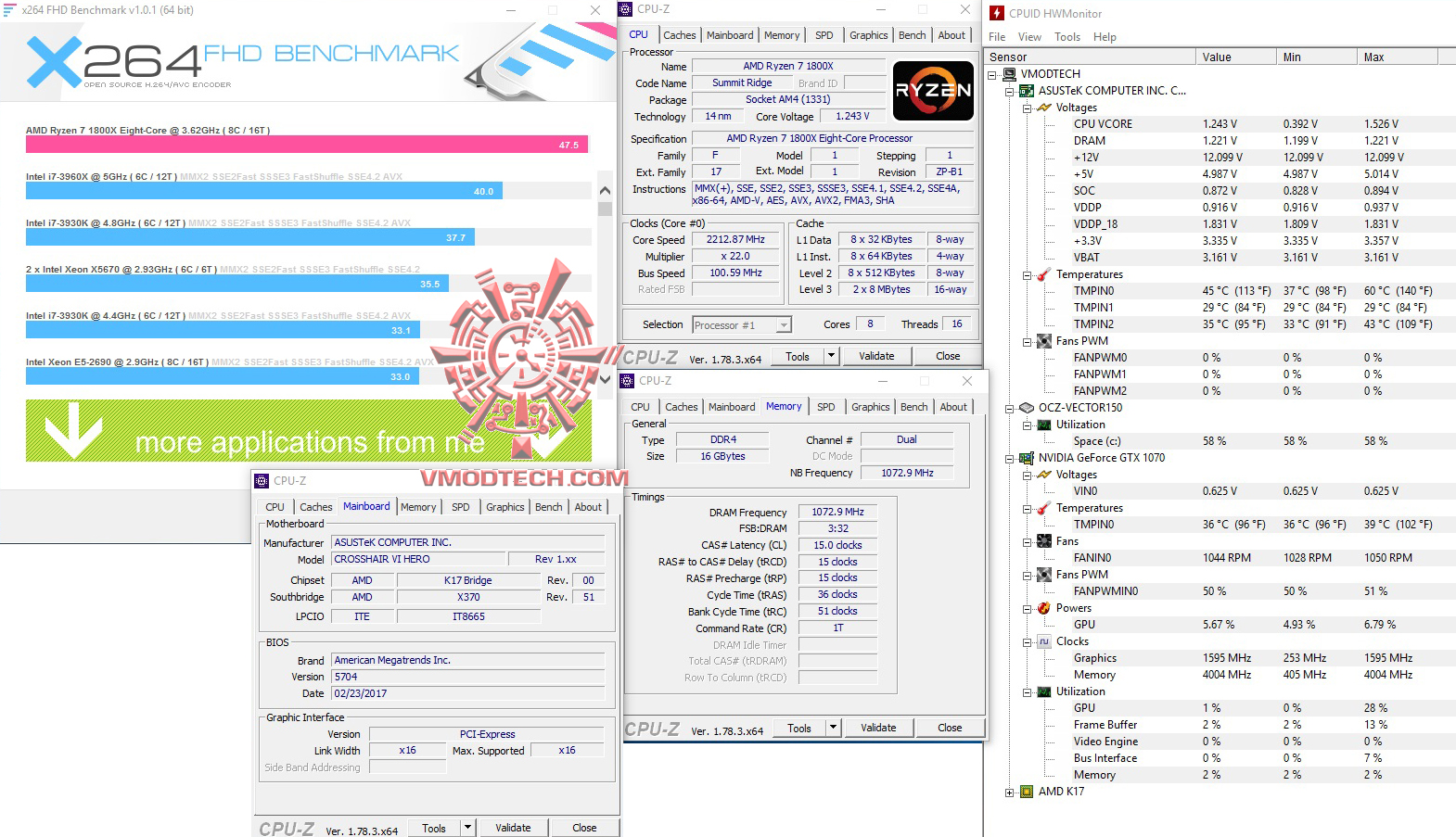
Task: Switch to Caches tab in top CPU-Z window
Action: point(680,35)
